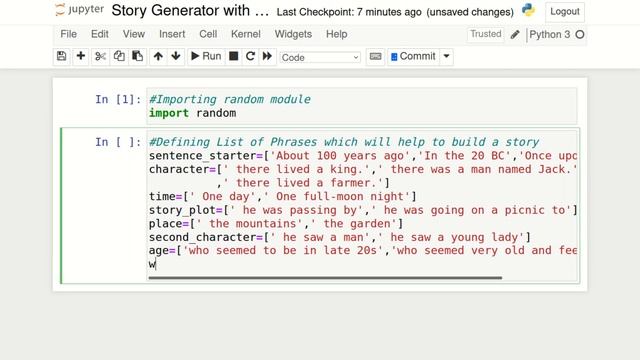The height and width of the screenshot is (360, 640).
Task: Cut selected cells with scissors icon
Action: [x=100, y=56]
